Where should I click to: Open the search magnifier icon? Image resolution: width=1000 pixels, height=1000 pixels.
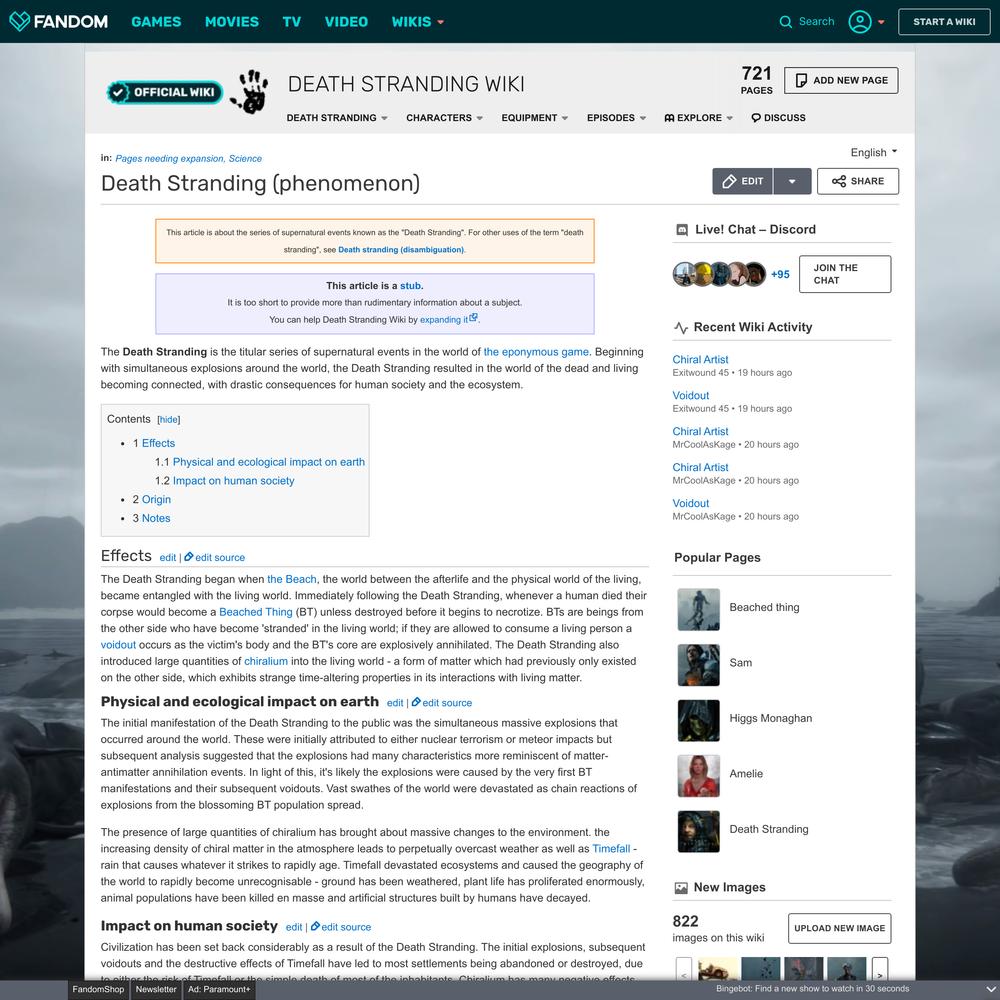pyautogui.click(x=785, y=22)
